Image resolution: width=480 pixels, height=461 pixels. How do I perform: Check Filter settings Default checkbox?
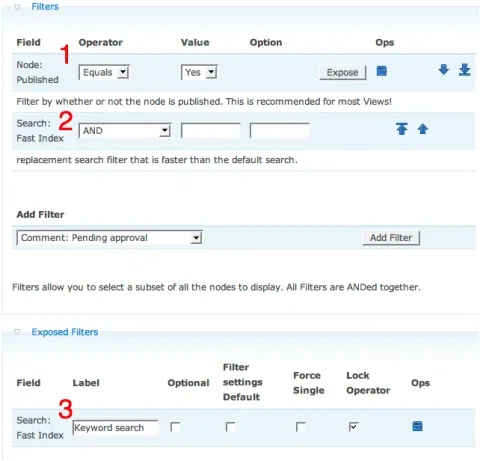230,427
